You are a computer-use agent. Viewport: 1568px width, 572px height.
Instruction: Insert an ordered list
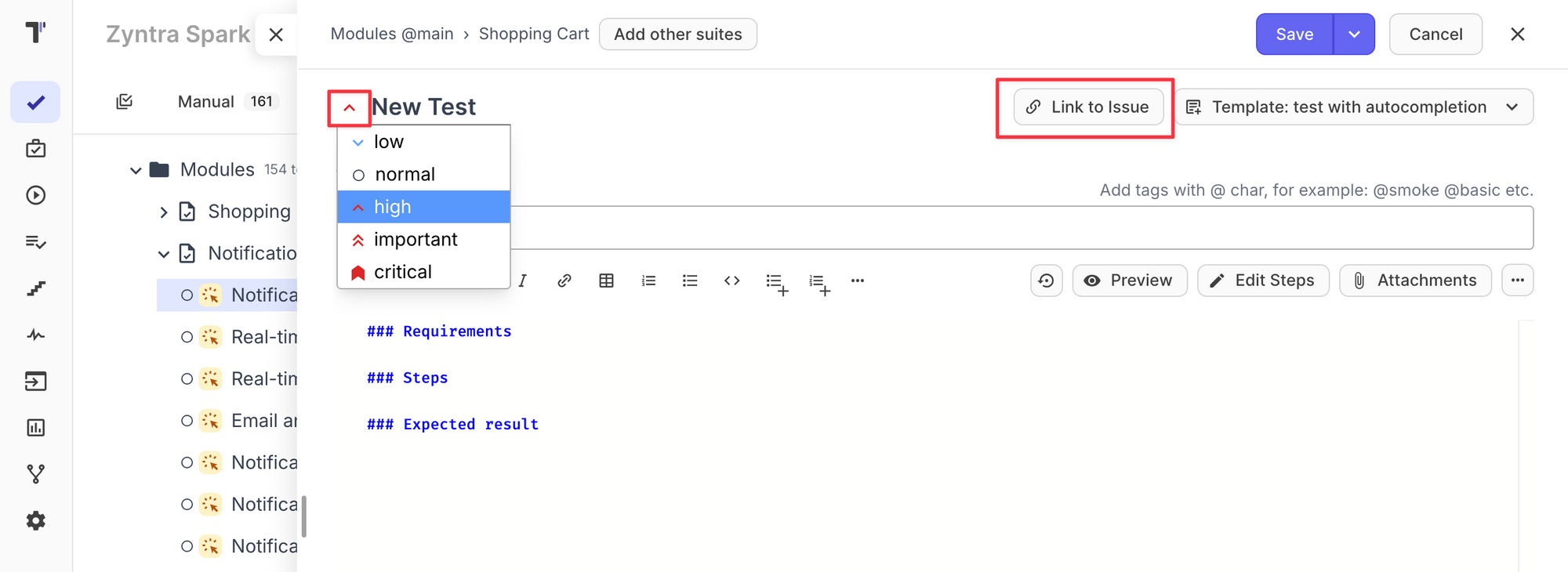(648, 281)
